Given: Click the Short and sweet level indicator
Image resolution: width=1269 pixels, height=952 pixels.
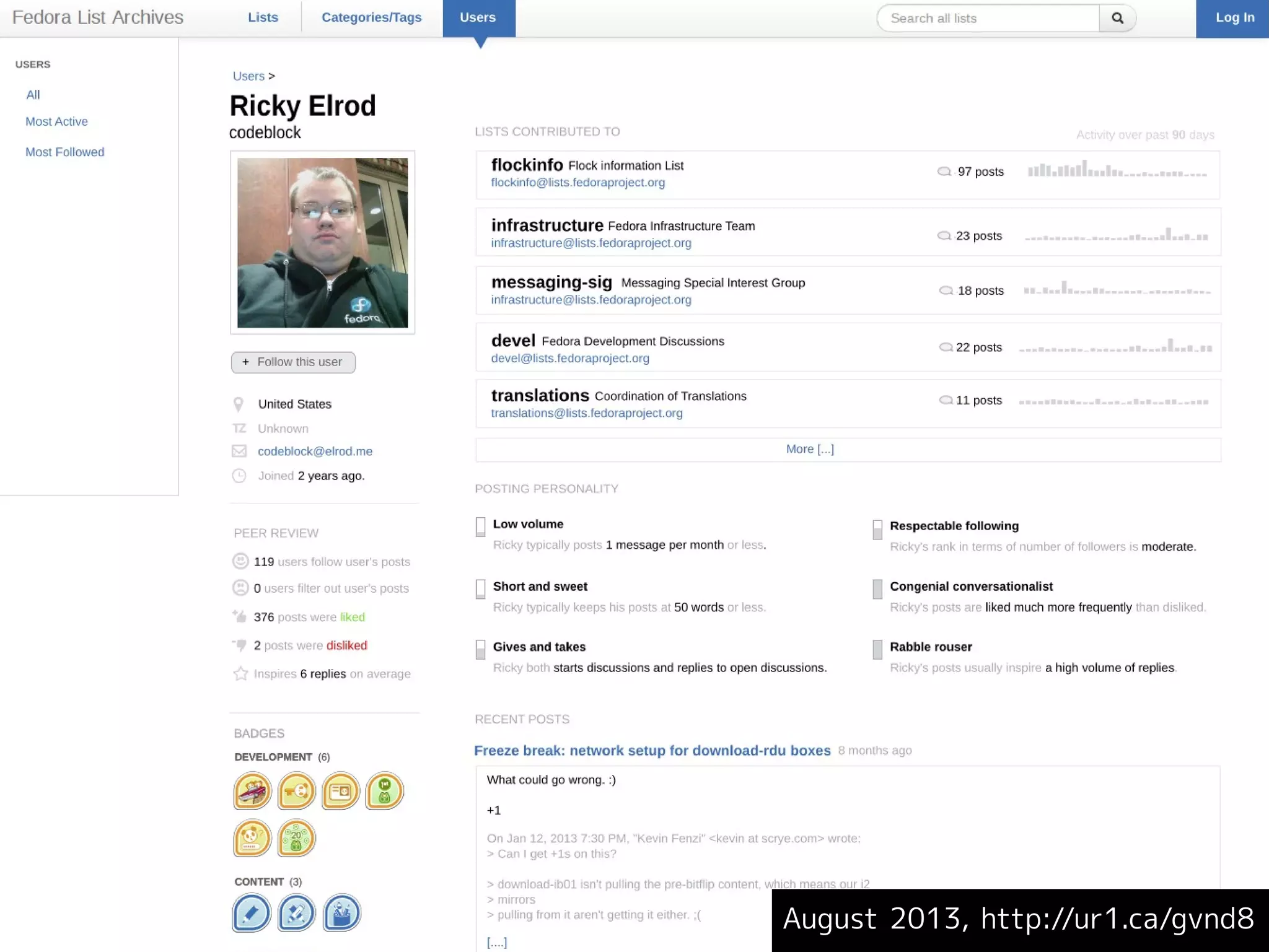Looking at the screenshot, I should tap(480, 589).
